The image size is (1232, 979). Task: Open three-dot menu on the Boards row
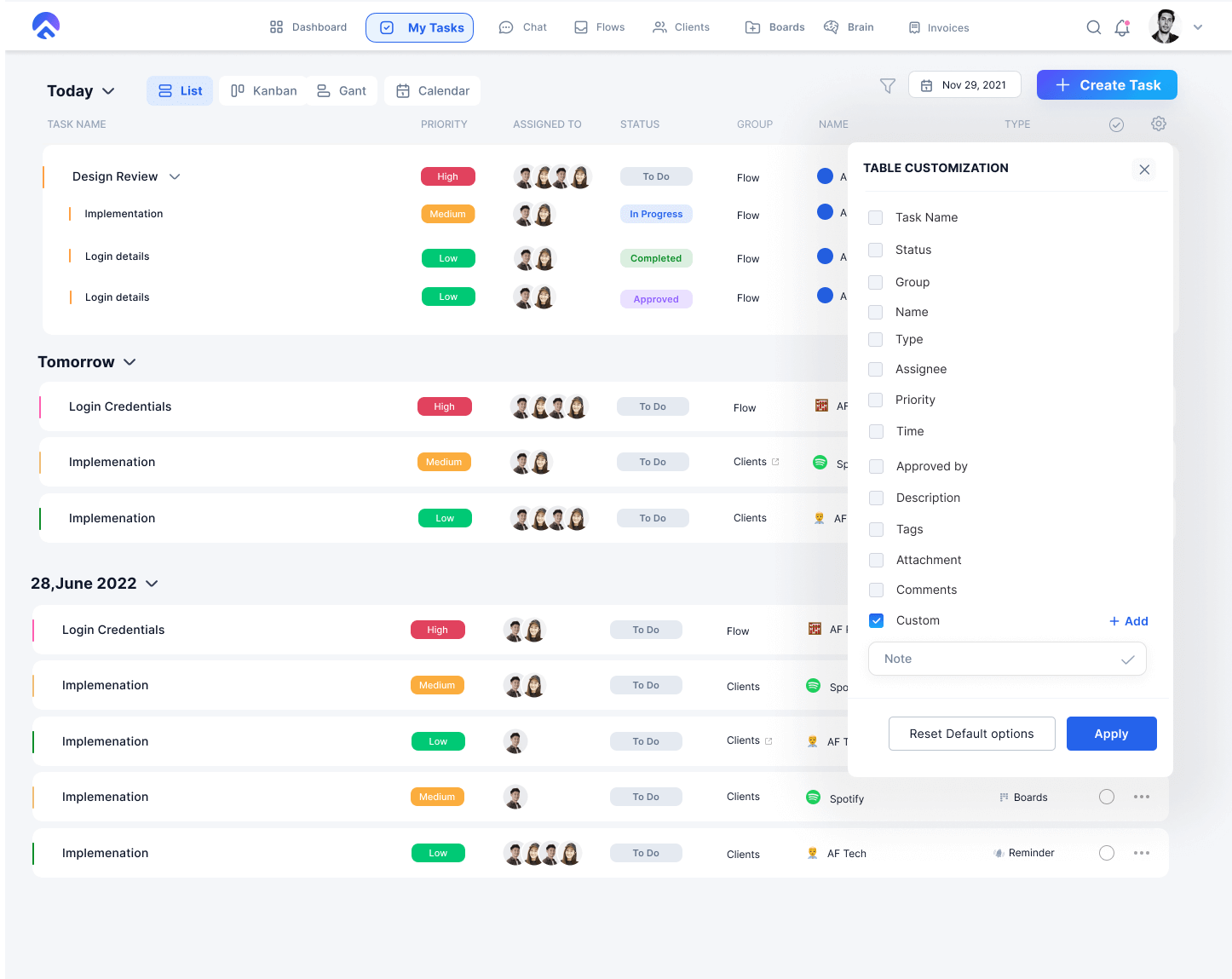pyautogui.click(x=1142, y=797)
